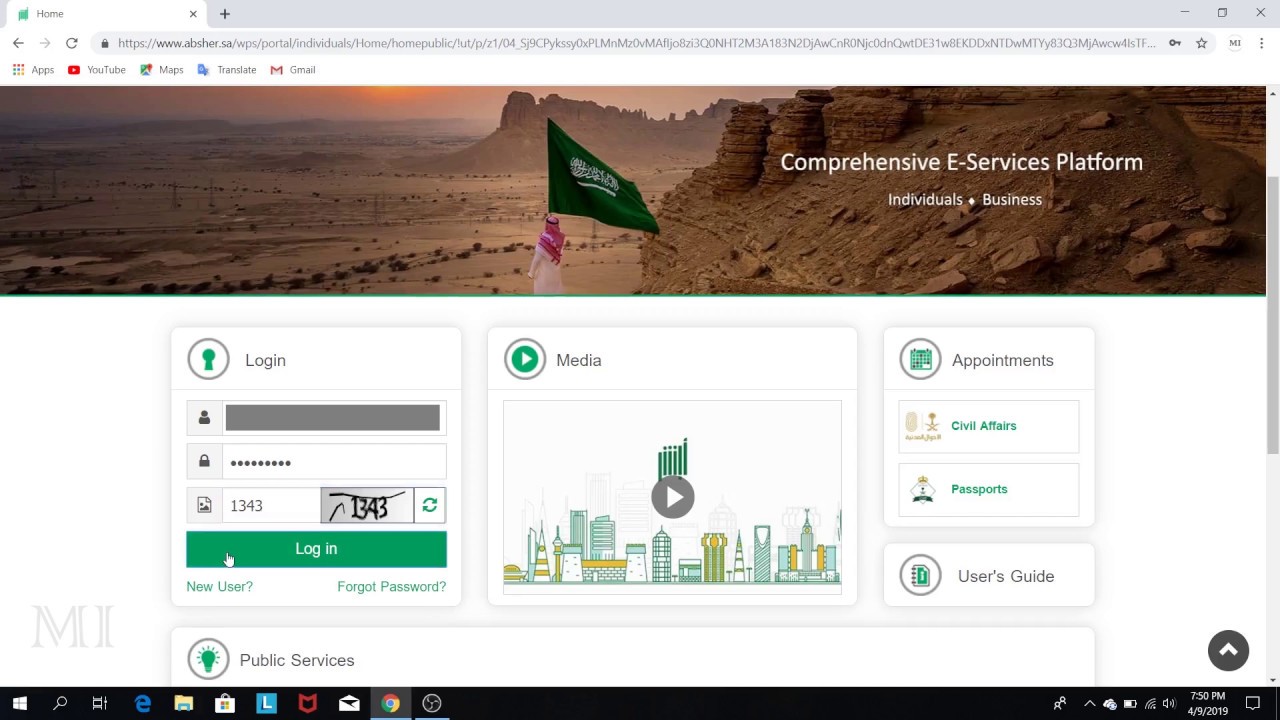Click the password input field
Image resolution: width=1280 pixels, height=720 pixels.
click(x=334, y=462)
